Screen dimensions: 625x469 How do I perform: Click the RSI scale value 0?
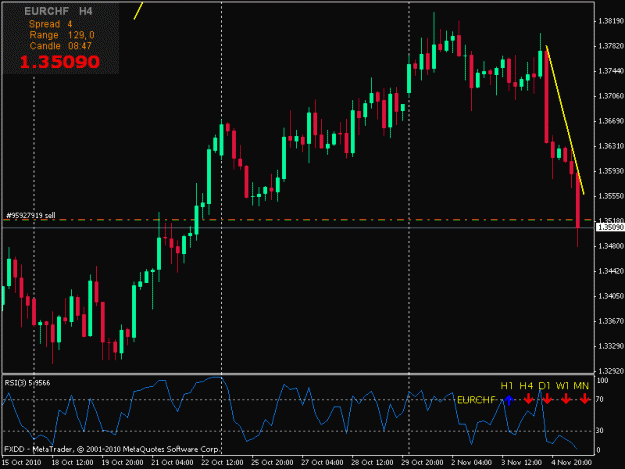click(598, 450)
